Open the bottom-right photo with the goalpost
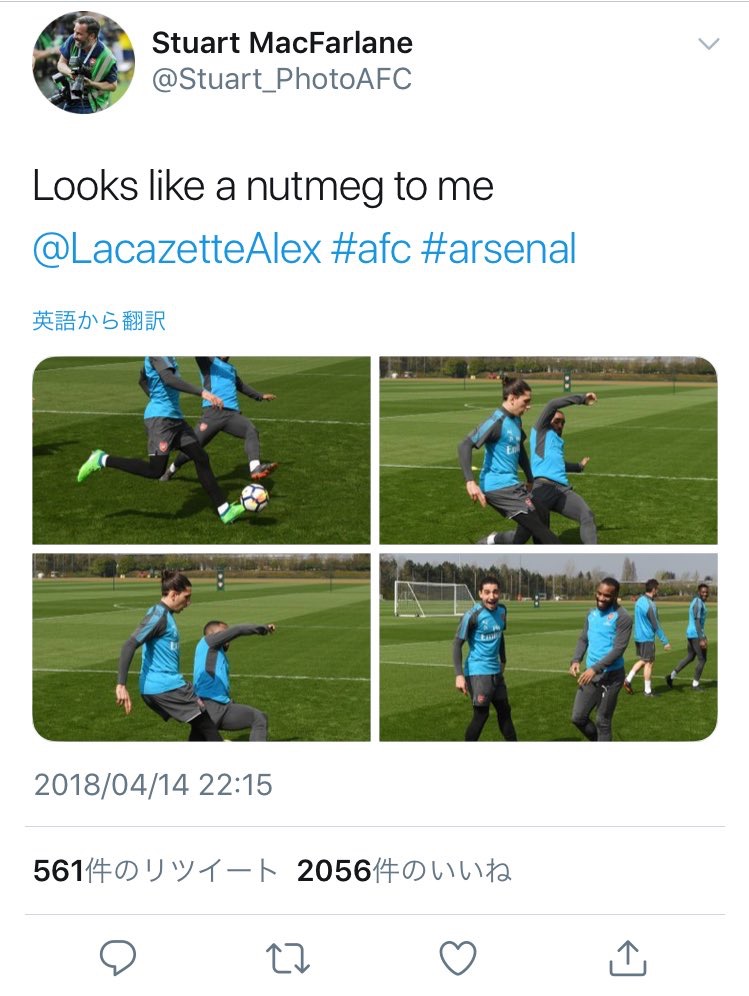The height and width of the screenshot is (996, 749). click(548, 647)
